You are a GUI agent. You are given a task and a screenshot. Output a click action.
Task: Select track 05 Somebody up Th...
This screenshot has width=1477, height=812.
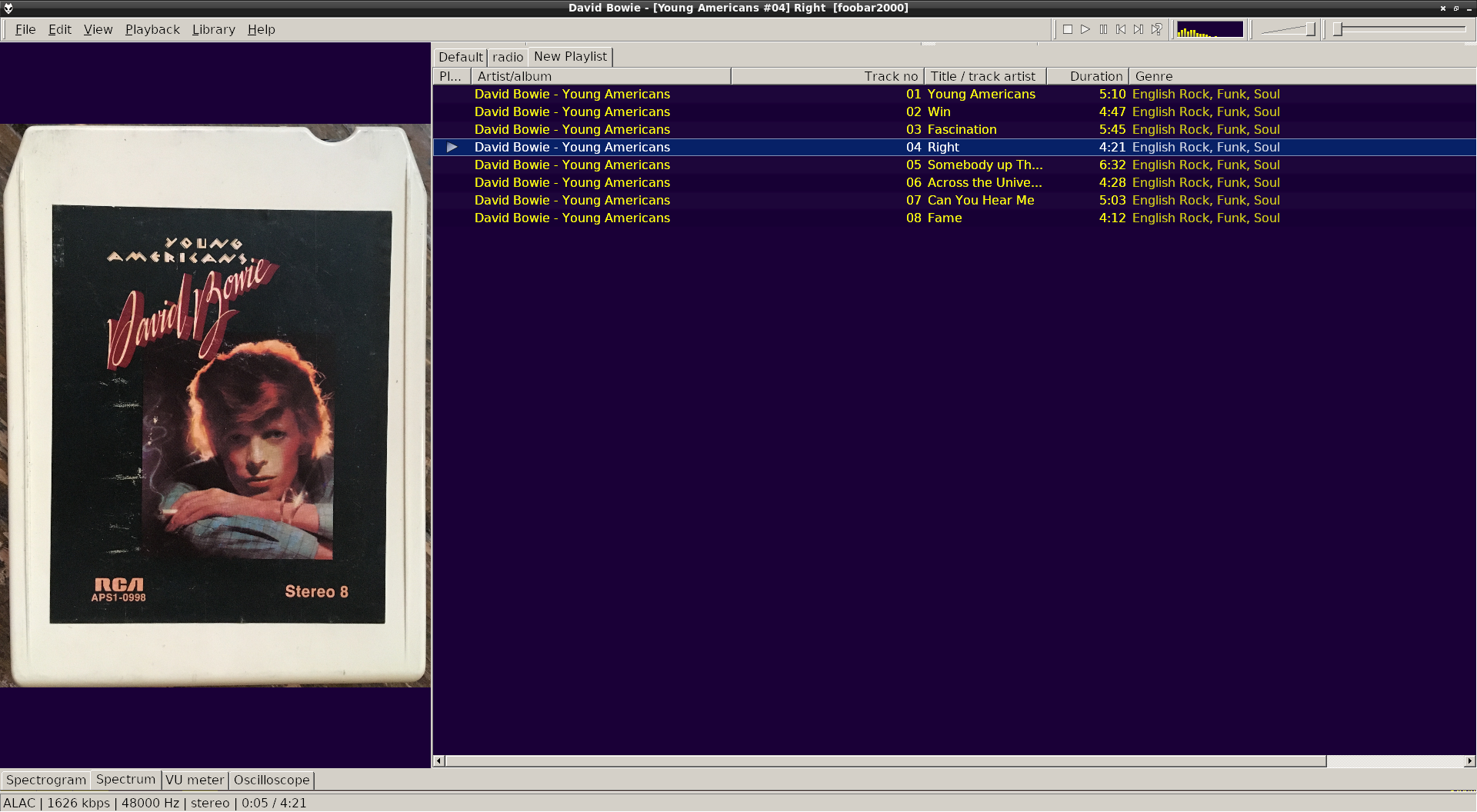coord(954,165)
